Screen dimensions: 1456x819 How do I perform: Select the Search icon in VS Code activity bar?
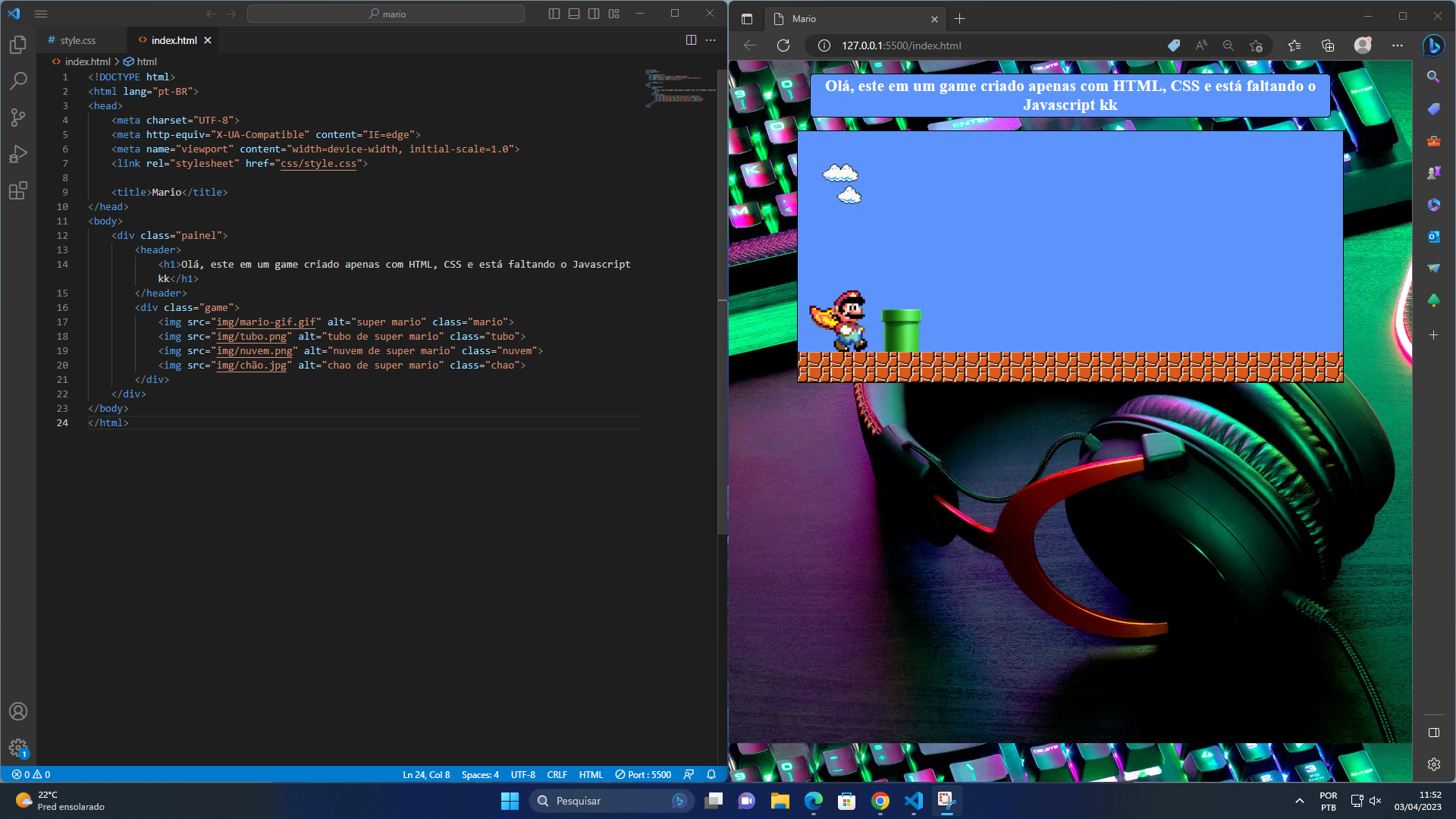pos(18,81)
